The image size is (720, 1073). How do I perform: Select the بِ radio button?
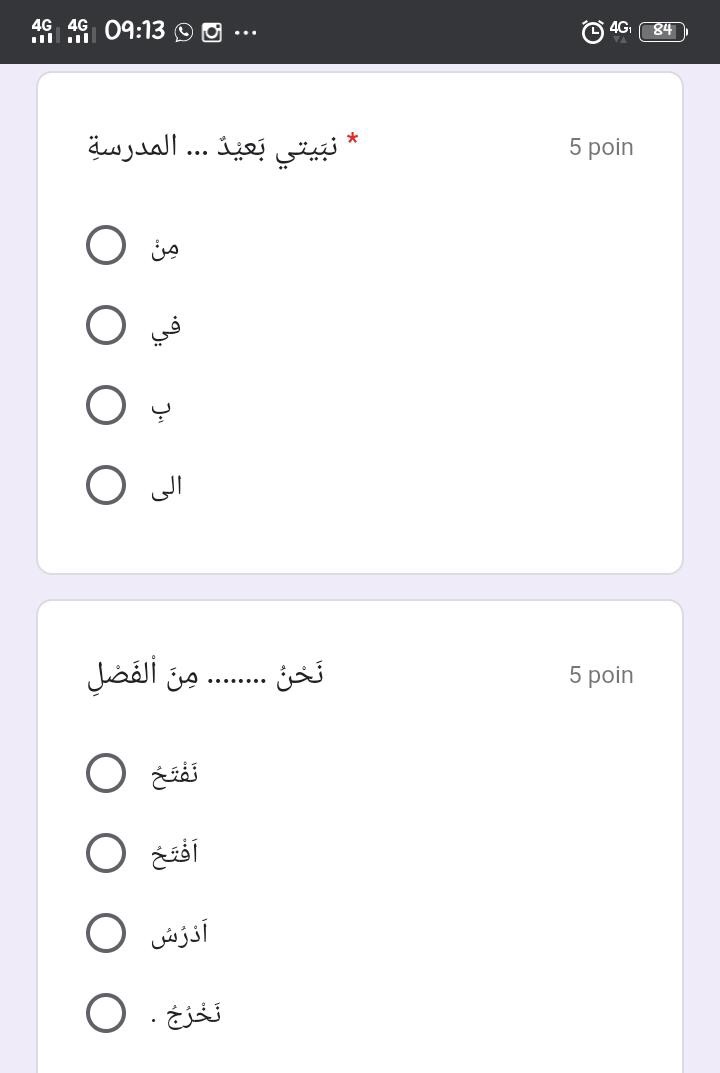click(106, 405)
